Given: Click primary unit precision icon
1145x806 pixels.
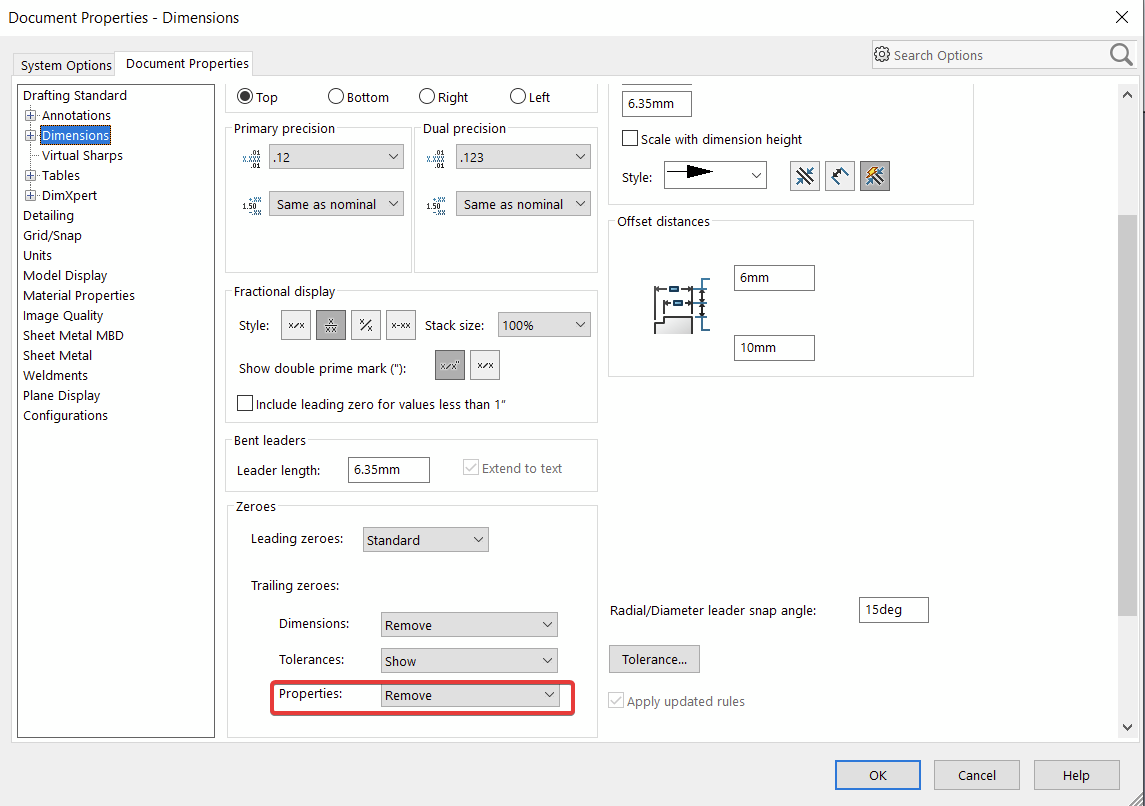Looking at the screenshot, I should click(x=251, y=158).
